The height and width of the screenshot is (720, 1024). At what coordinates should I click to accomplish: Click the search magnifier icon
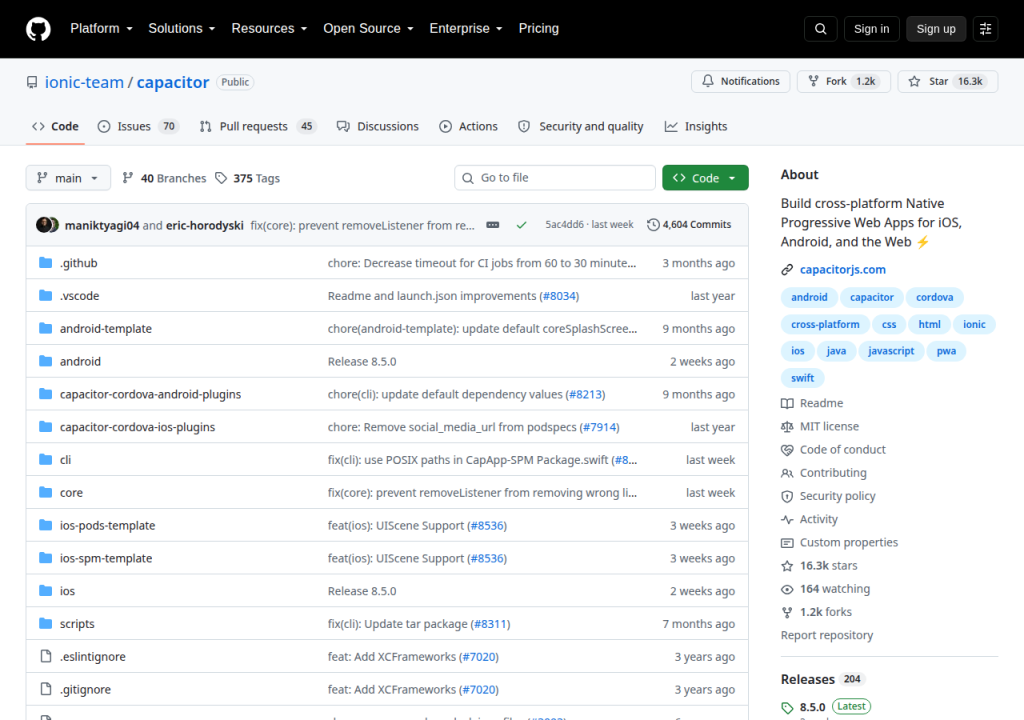click(x=820, y=29)
